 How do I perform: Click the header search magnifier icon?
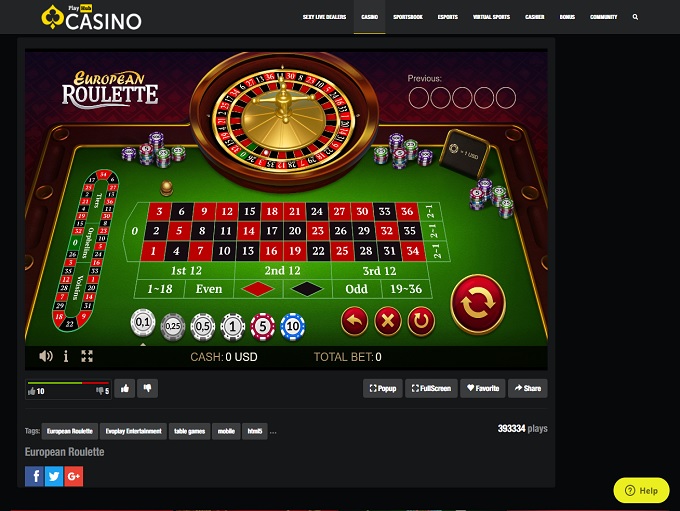635,17
